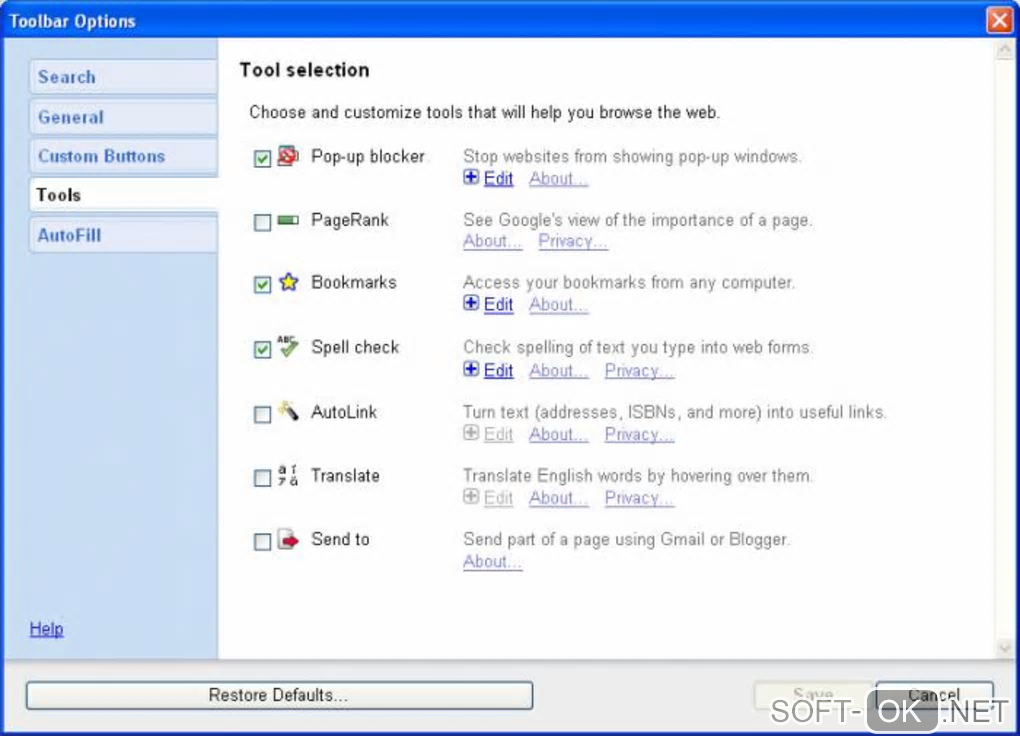The height and width of the screenshot is (736, 1020).
Task: Click the greyed Edit link for AutoLink
Action: point(498,434)
